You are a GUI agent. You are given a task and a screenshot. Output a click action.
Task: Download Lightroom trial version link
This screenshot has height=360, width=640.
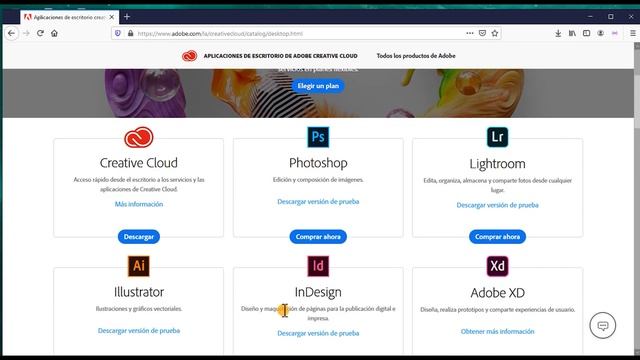[497, 205]
